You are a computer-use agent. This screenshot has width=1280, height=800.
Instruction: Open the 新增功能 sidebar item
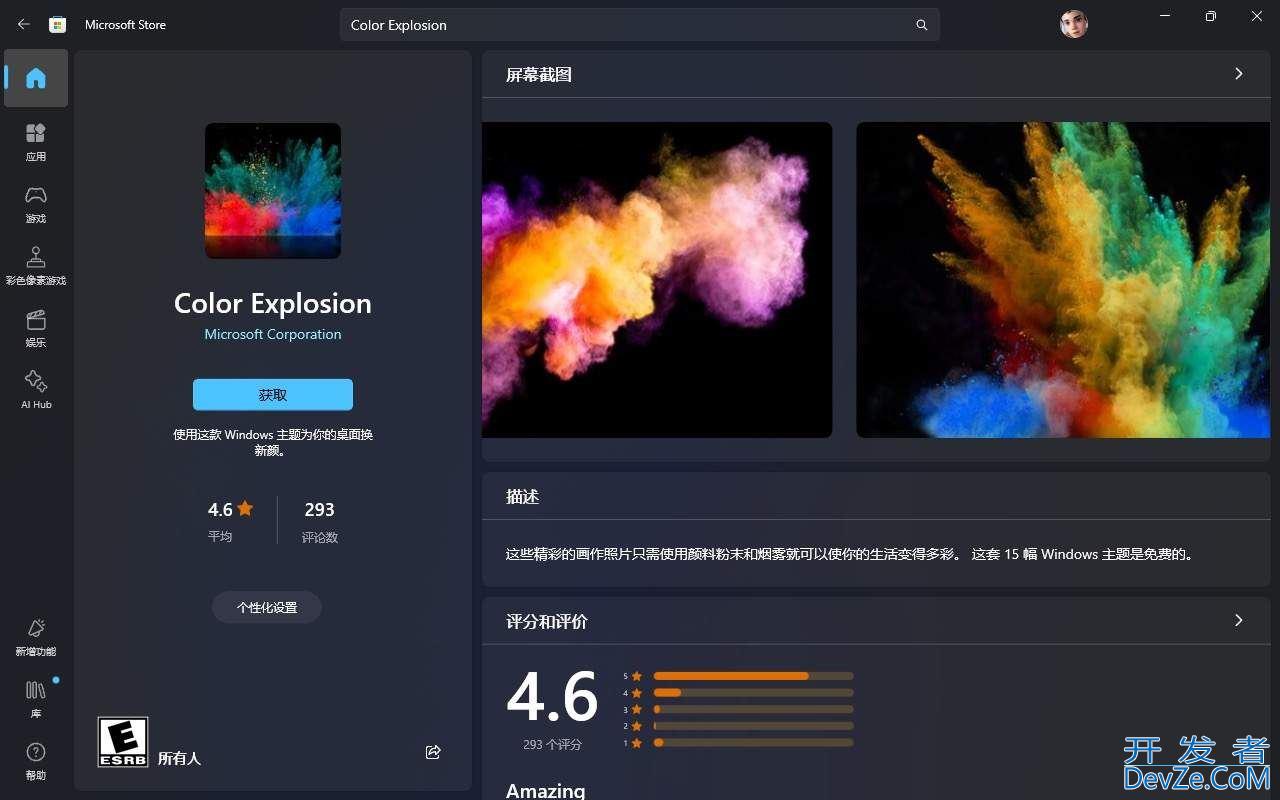click(36, 637)
